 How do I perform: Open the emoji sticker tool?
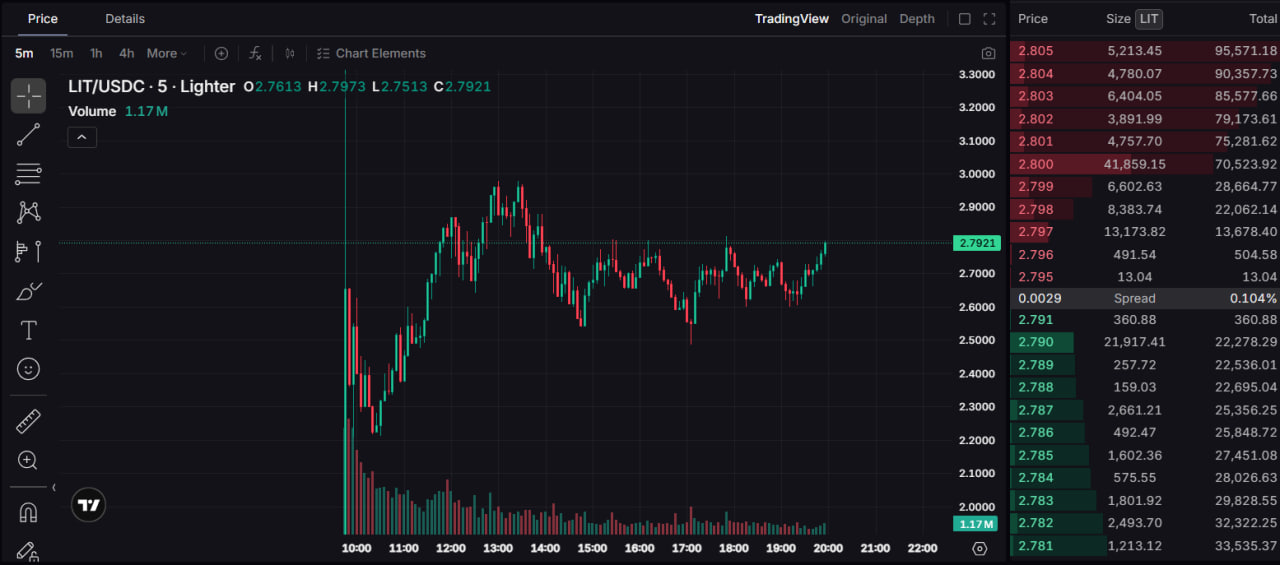(x=28, y=369)
